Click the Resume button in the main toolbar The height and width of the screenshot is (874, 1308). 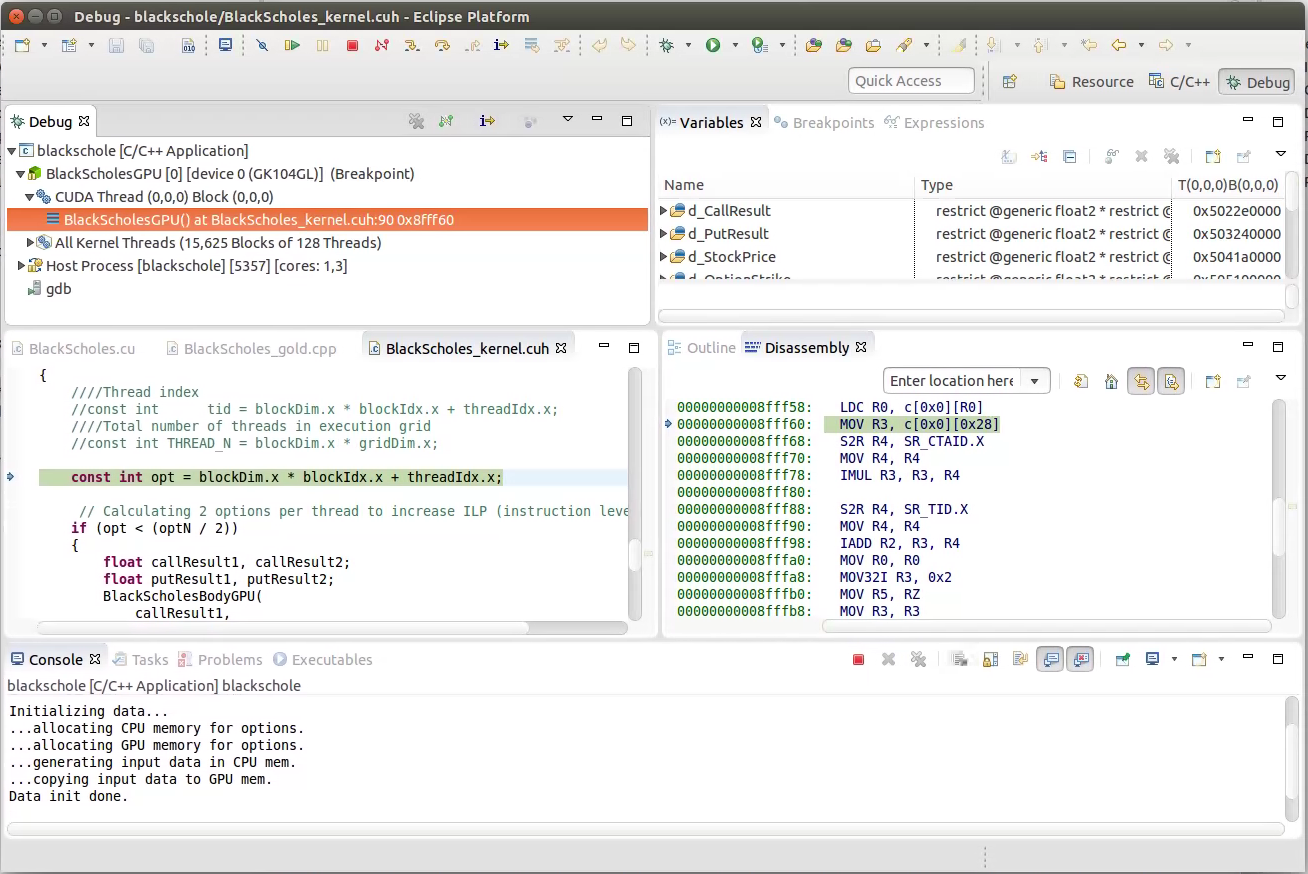coord(292,45)
